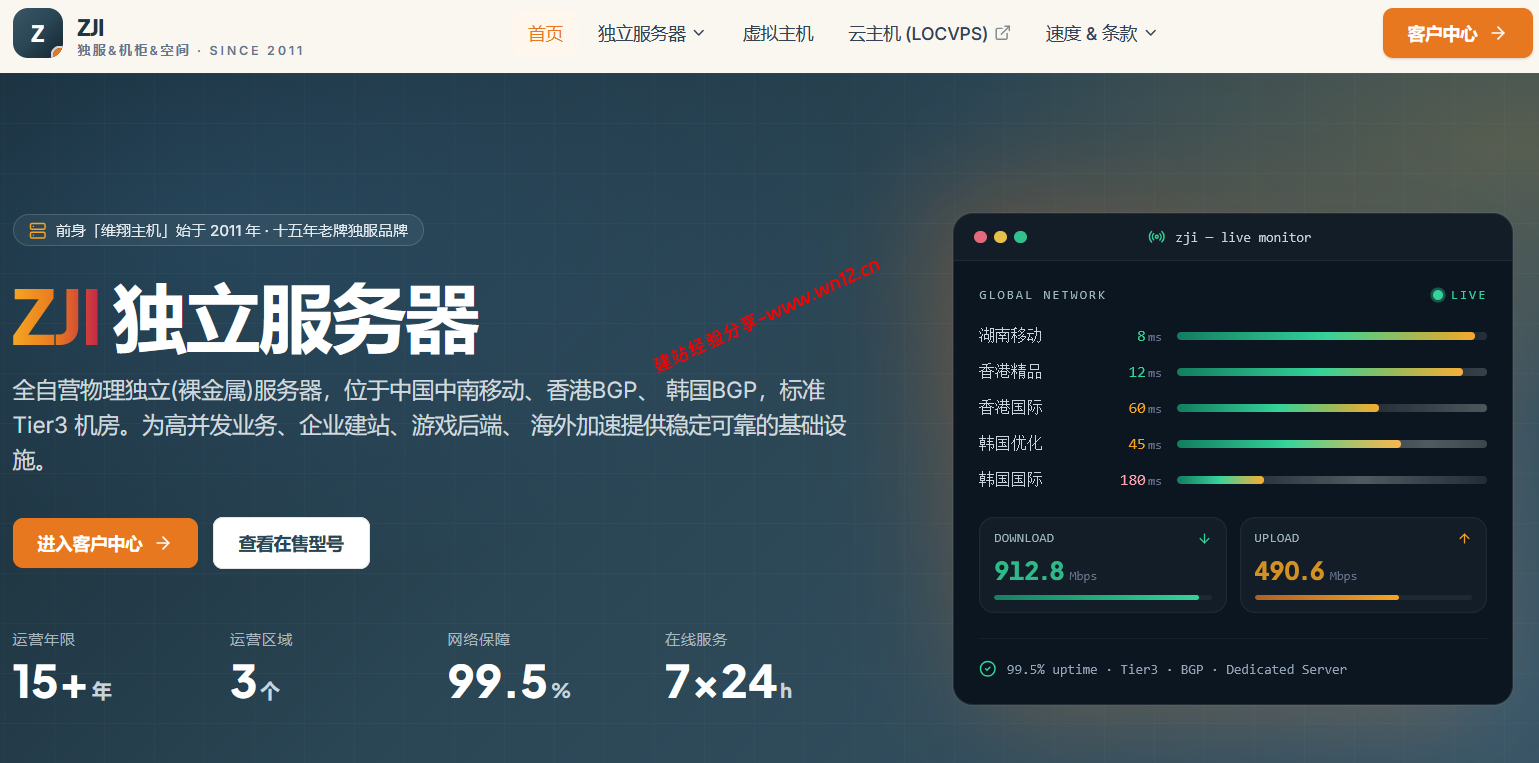This screenshot has width=1539, height=763.
Task: Expand the 独立服务器 dropdown menu
Action: [x=651, y=33]
